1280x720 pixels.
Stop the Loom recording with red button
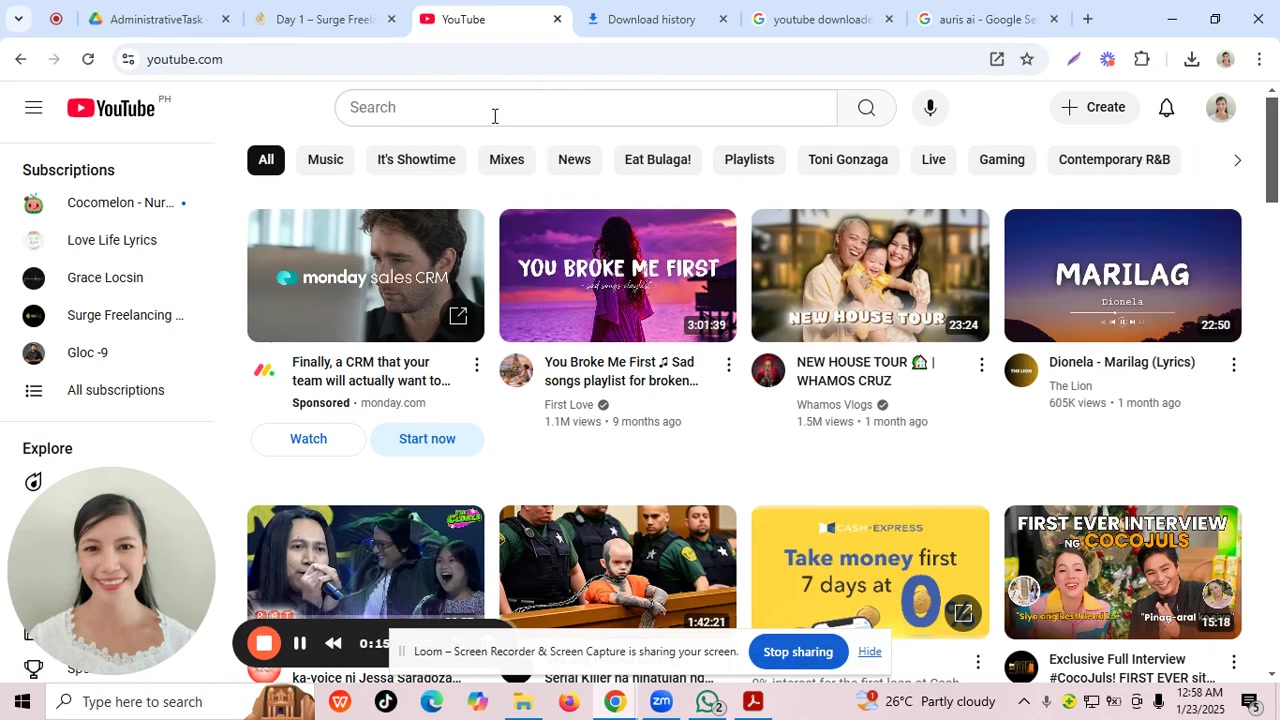[264, 644]
